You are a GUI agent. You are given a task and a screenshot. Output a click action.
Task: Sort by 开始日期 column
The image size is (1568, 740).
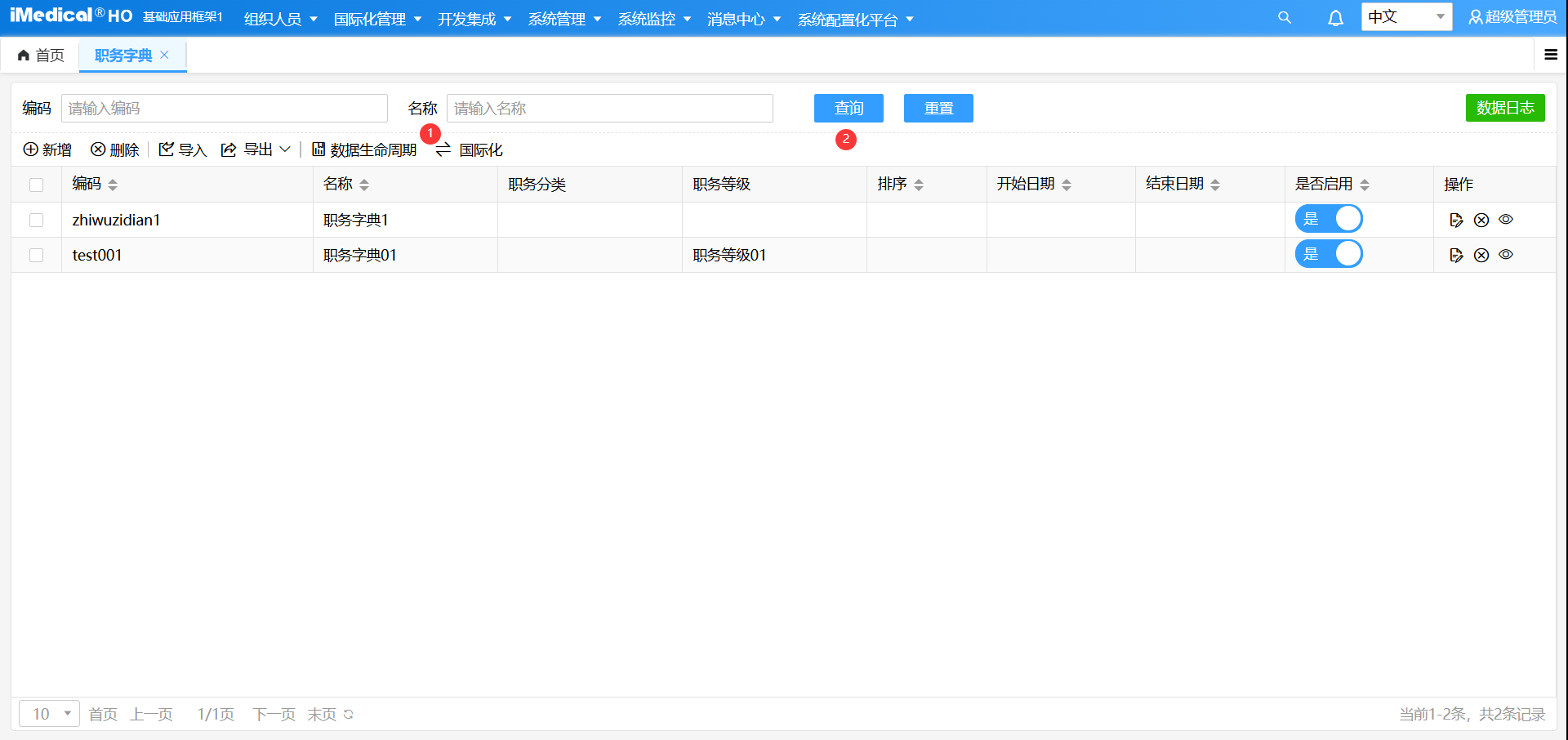(x=1067, y=185)
